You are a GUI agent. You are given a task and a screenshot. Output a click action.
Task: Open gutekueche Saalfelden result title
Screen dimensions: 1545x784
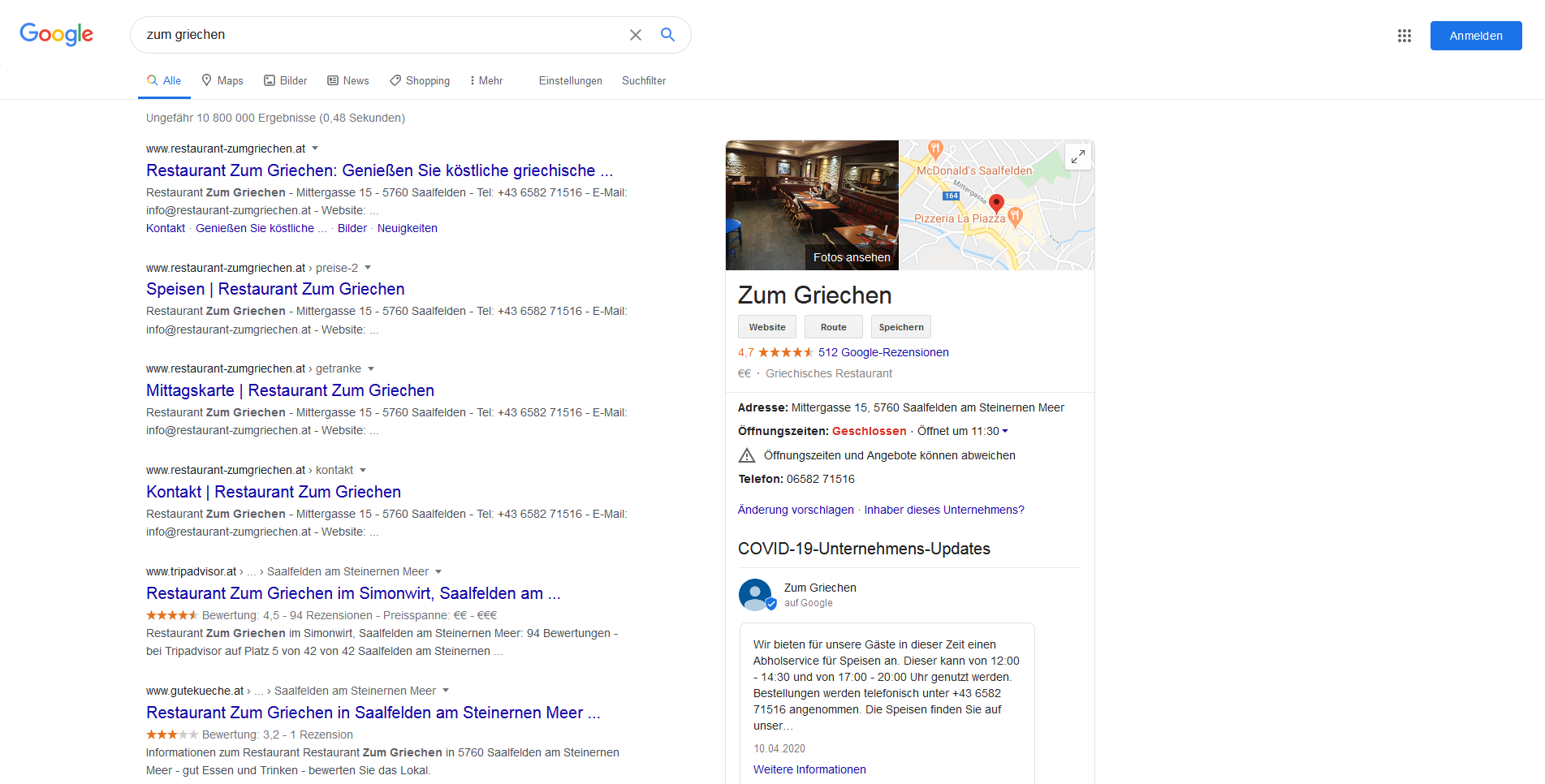(373, 713)
